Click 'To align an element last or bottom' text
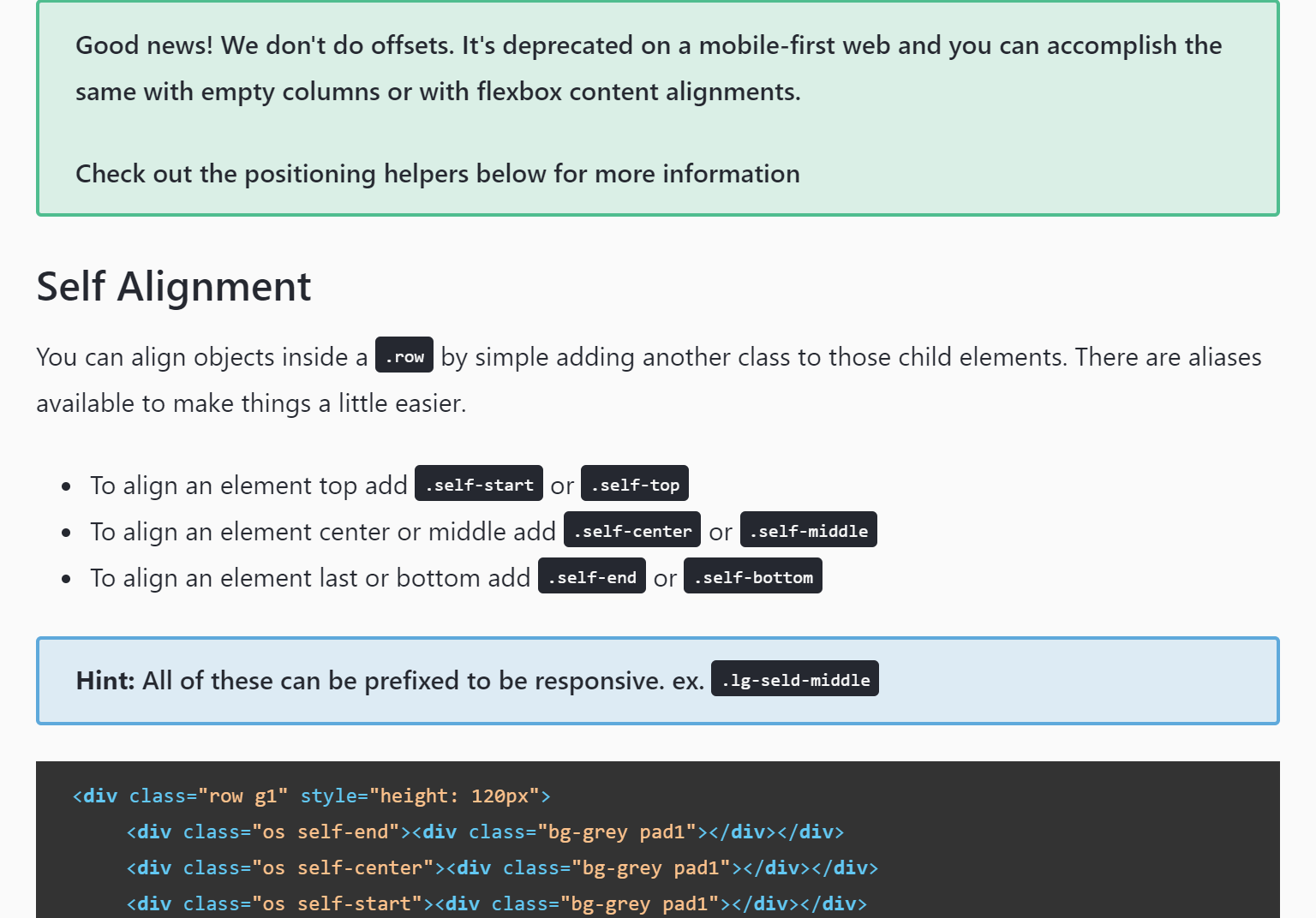Viewport: 1316px width, 918px height. 310,578
